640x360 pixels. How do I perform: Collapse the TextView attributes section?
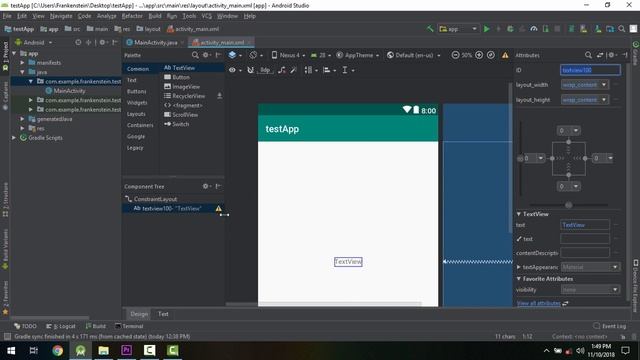(x=519, y=214)
